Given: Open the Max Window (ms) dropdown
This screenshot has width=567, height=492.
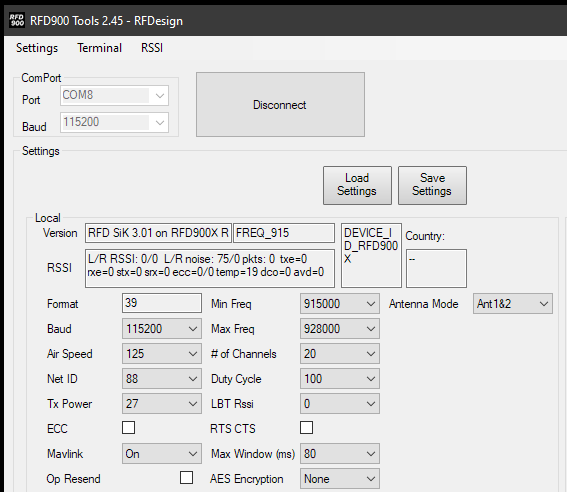Looking at the screenshot, I should point(340,454).
